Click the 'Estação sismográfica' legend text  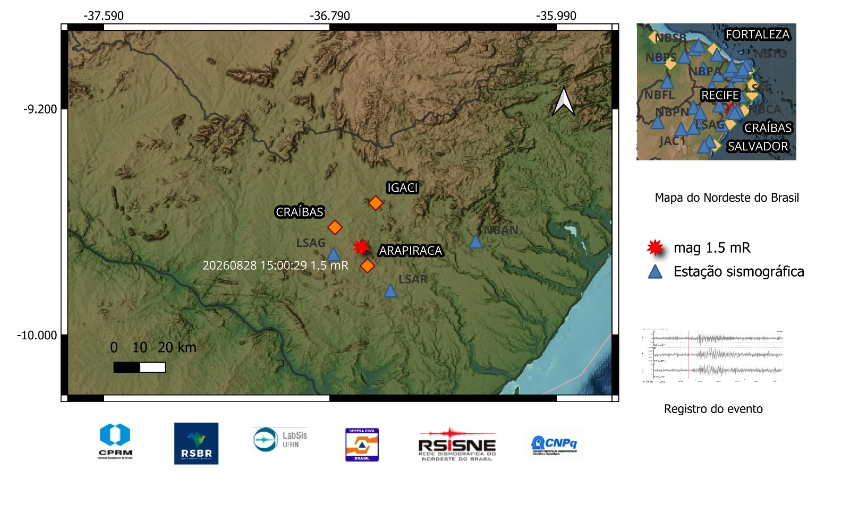[739, 271]
